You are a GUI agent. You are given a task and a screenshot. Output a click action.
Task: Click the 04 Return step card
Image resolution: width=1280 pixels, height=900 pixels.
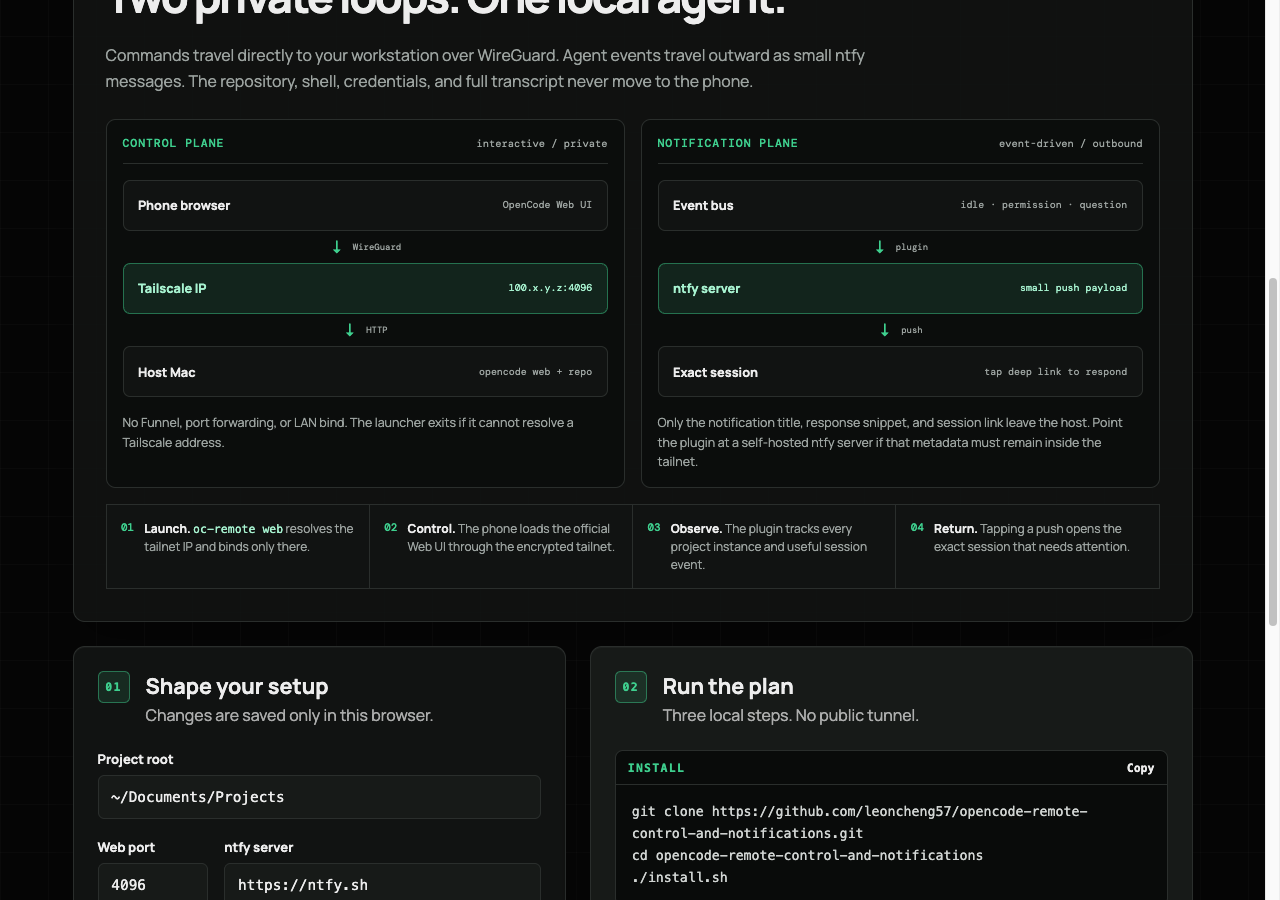[1027, 546]
